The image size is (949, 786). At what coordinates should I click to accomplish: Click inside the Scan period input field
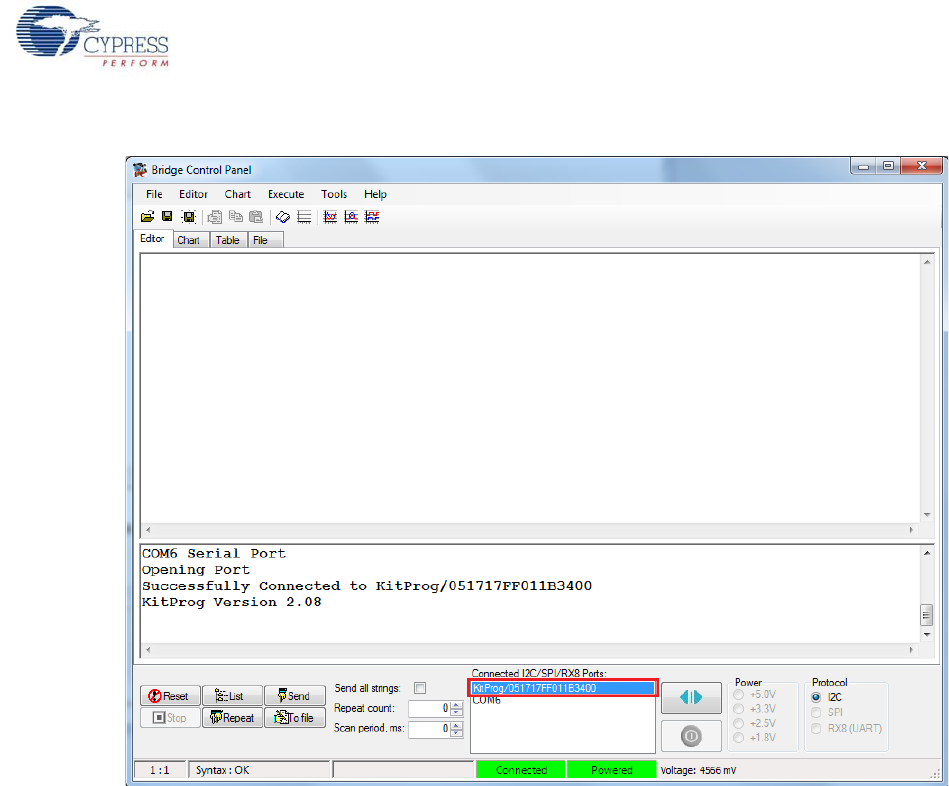click(x=429, y=729)
